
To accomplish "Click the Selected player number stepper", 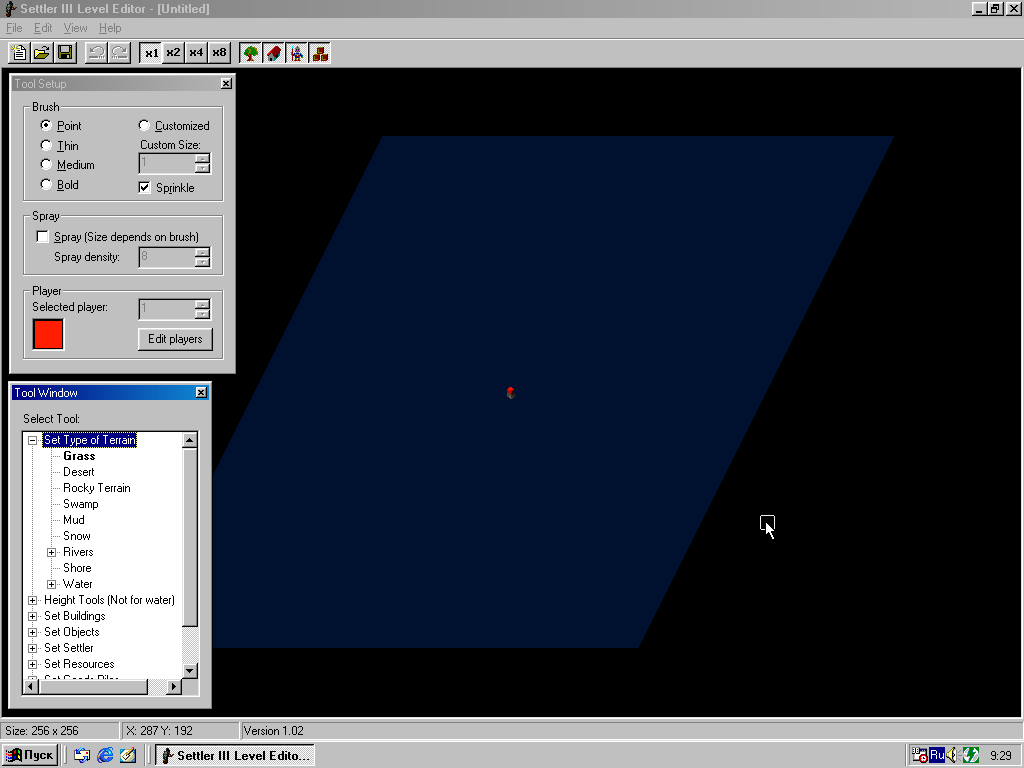I will point(202,309).
